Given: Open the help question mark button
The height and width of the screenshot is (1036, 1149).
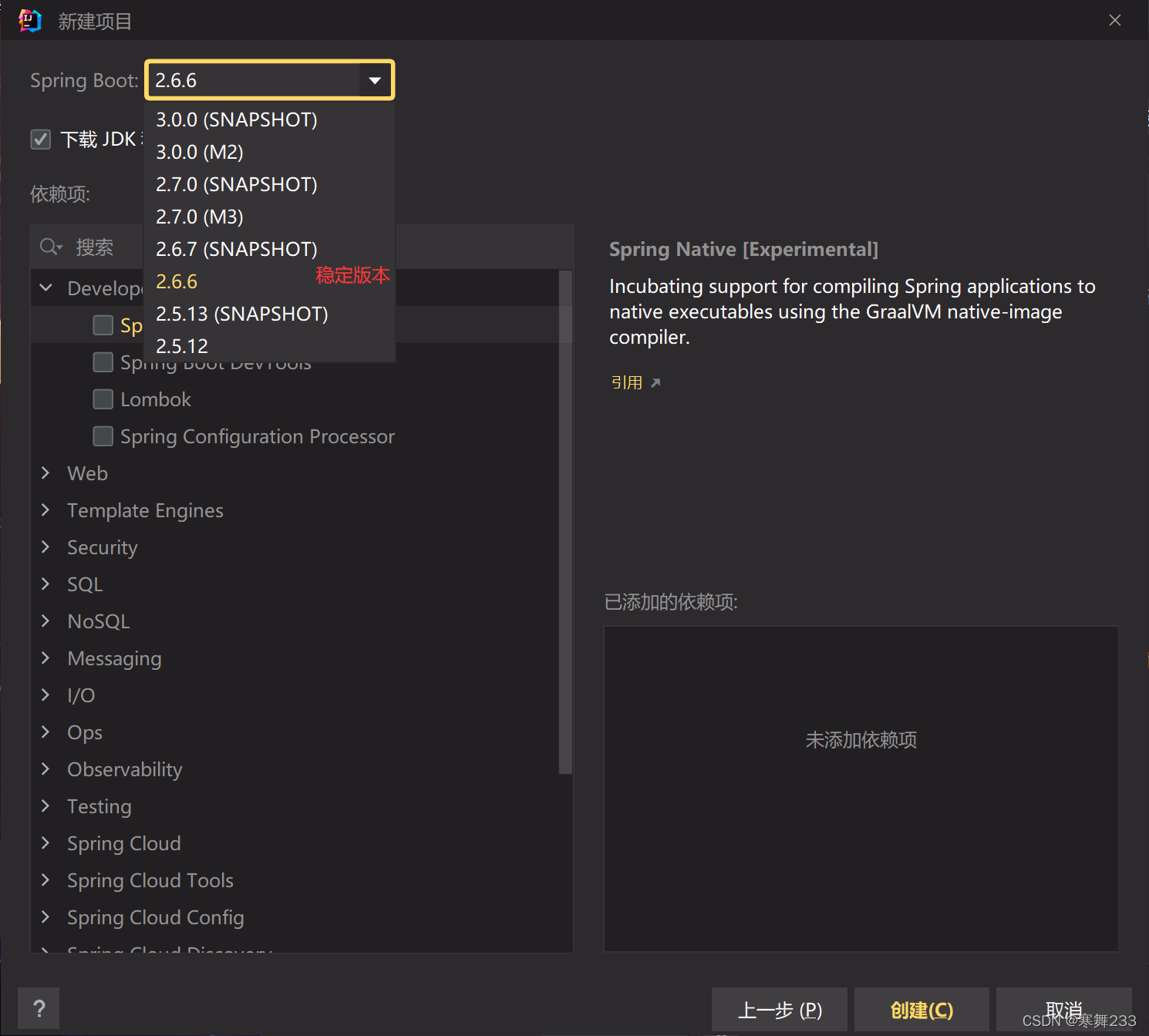Looking at the screenshot, I should click(x=39, y=1008).
